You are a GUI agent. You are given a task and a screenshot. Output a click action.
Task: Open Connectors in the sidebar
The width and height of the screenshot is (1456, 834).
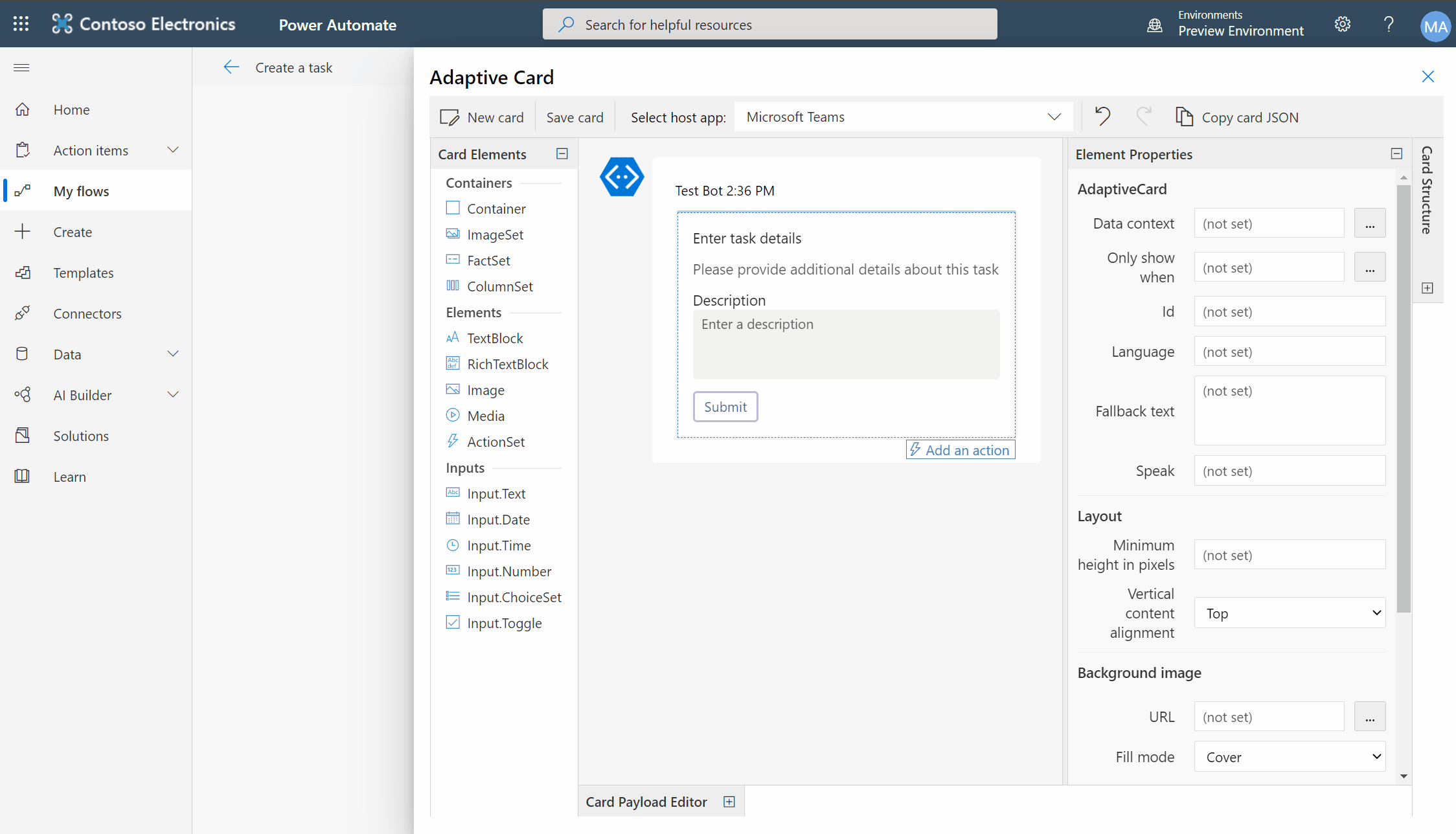[96, 313]
